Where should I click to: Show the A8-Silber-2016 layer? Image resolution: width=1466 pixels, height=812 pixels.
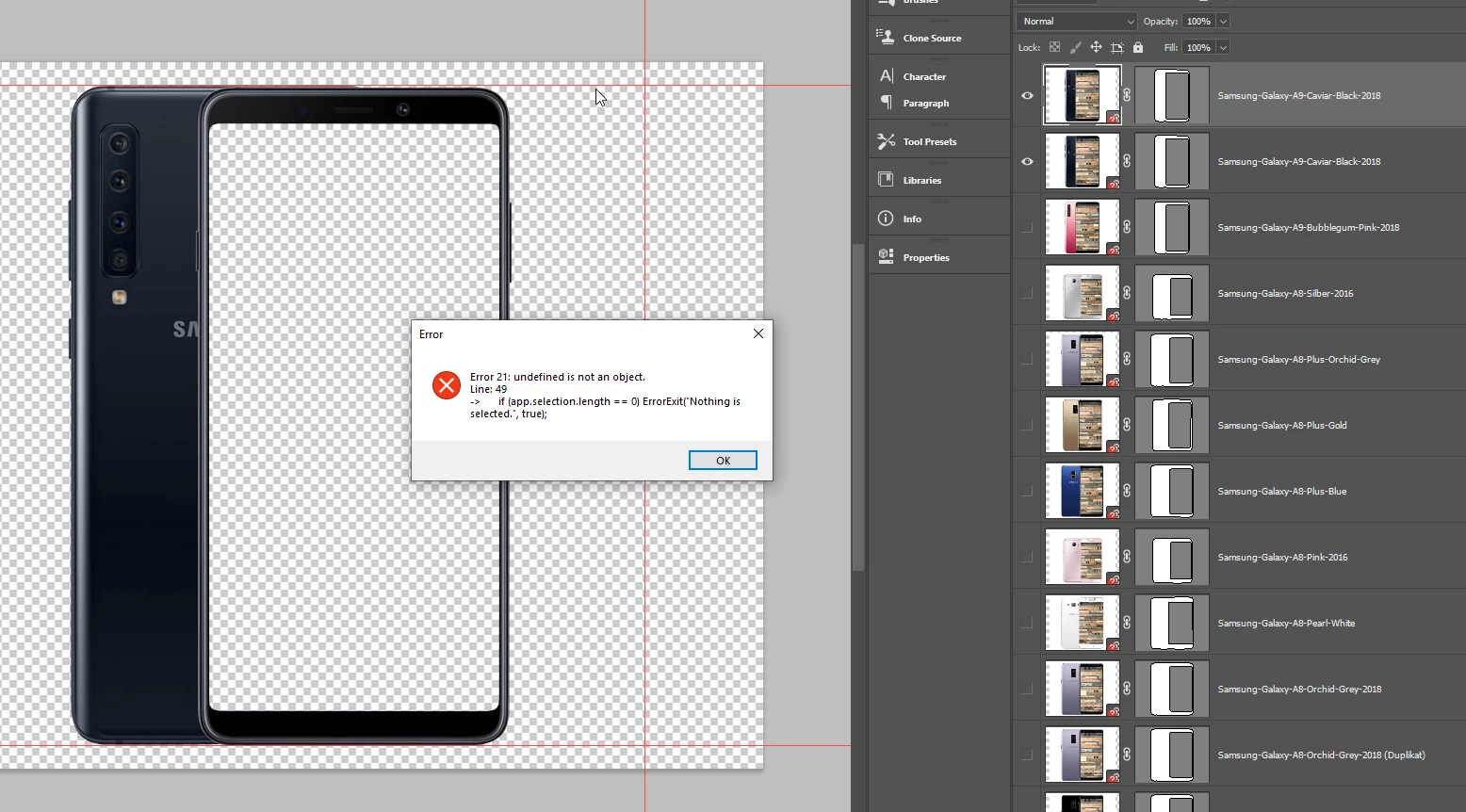click(x=1027, y=293)
